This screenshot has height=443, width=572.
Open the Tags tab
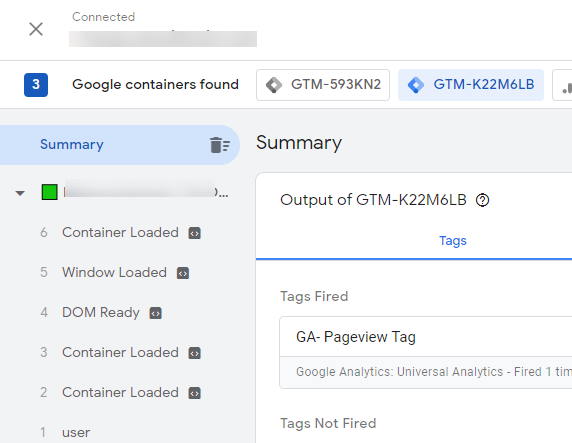click(x=452, y=241)
